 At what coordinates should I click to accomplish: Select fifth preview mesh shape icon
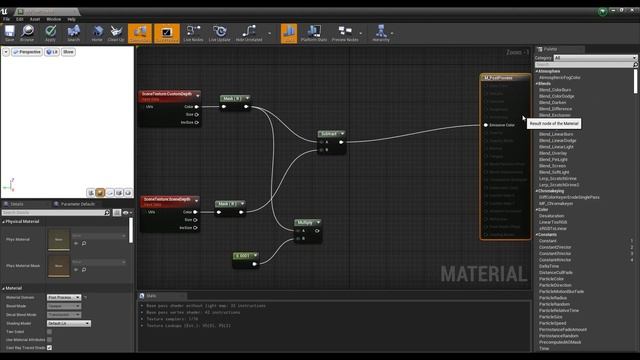coord(128,192)
